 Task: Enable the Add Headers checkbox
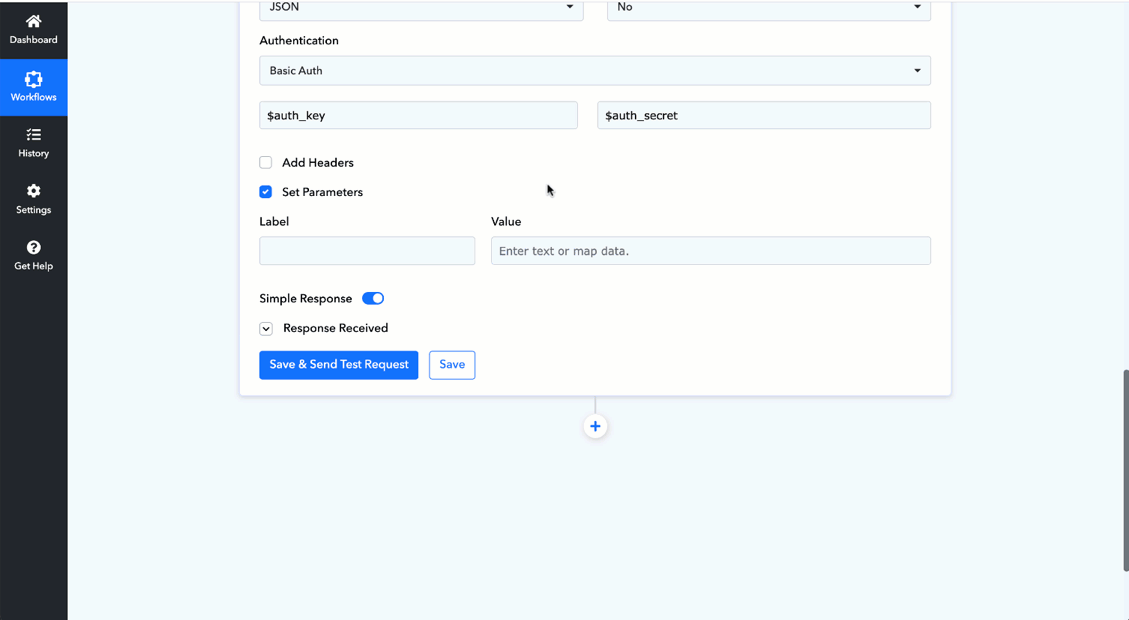coord(266,163)
